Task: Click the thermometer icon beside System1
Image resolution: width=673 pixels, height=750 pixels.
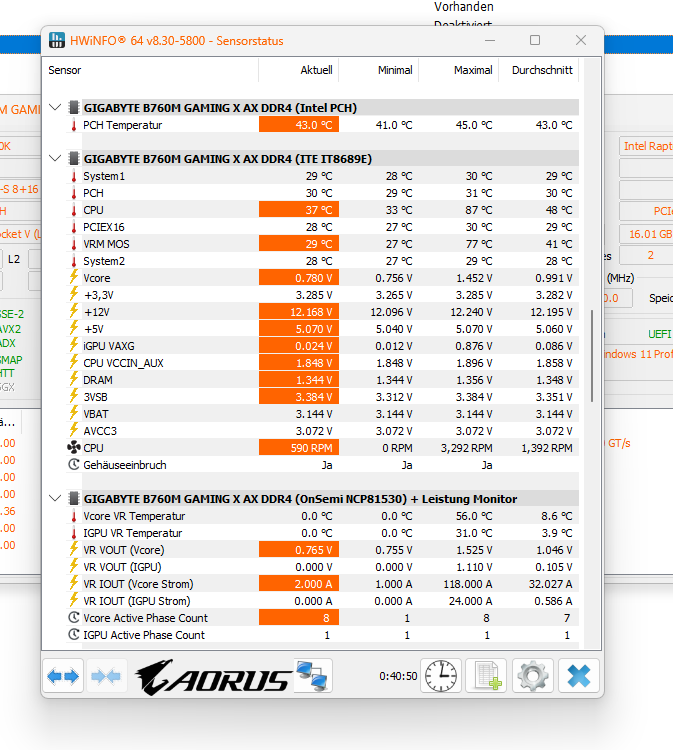Action: tap(74, 176)
